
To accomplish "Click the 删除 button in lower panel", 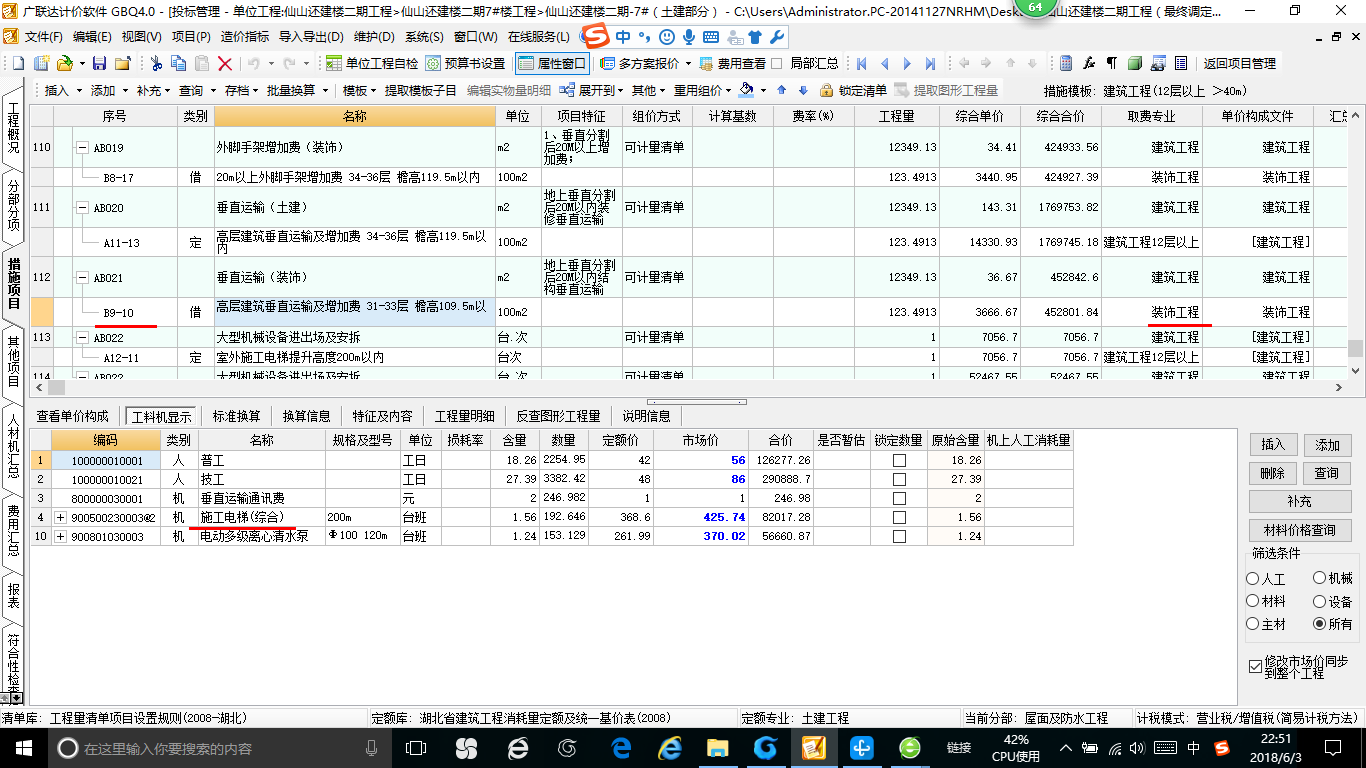I will [1272, 473].
